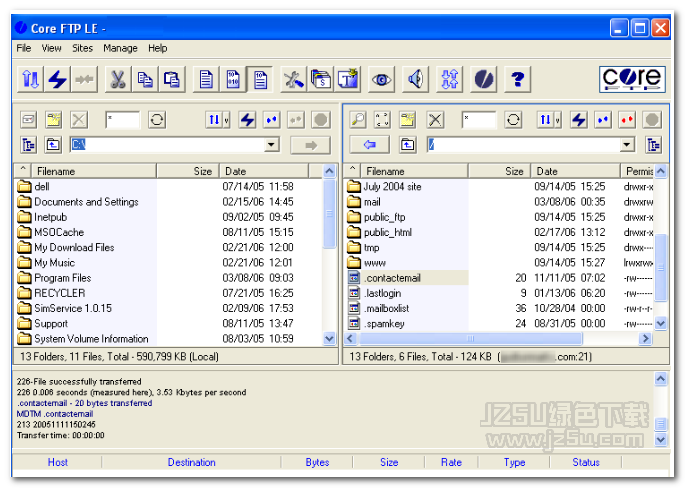Viewport: 685px width, 488px height.
Task: Click the core logo banner
Action: (x=632, y=79)
